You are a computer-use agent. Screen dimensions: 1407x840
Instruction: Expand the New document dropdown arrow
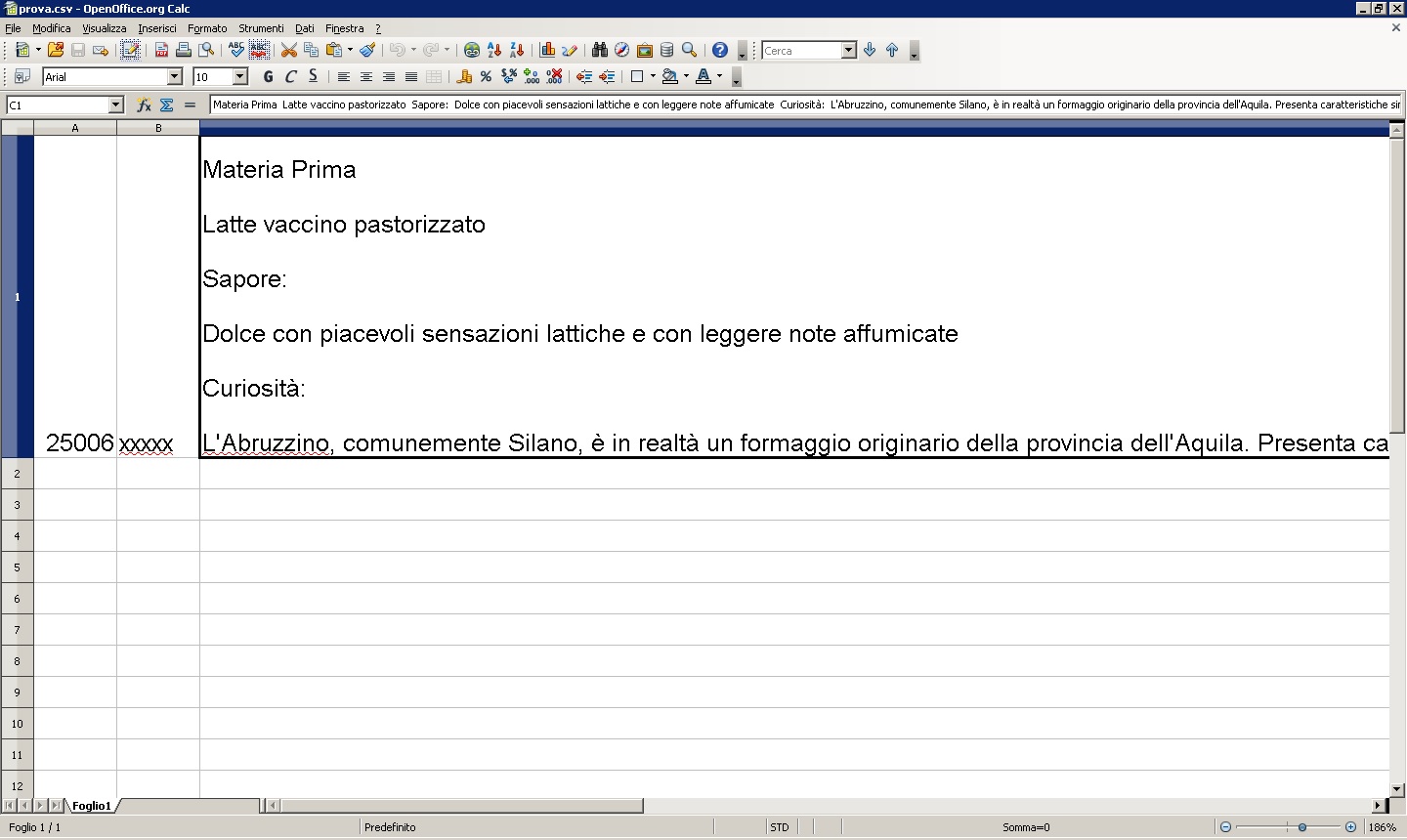(x=38, y=50)
